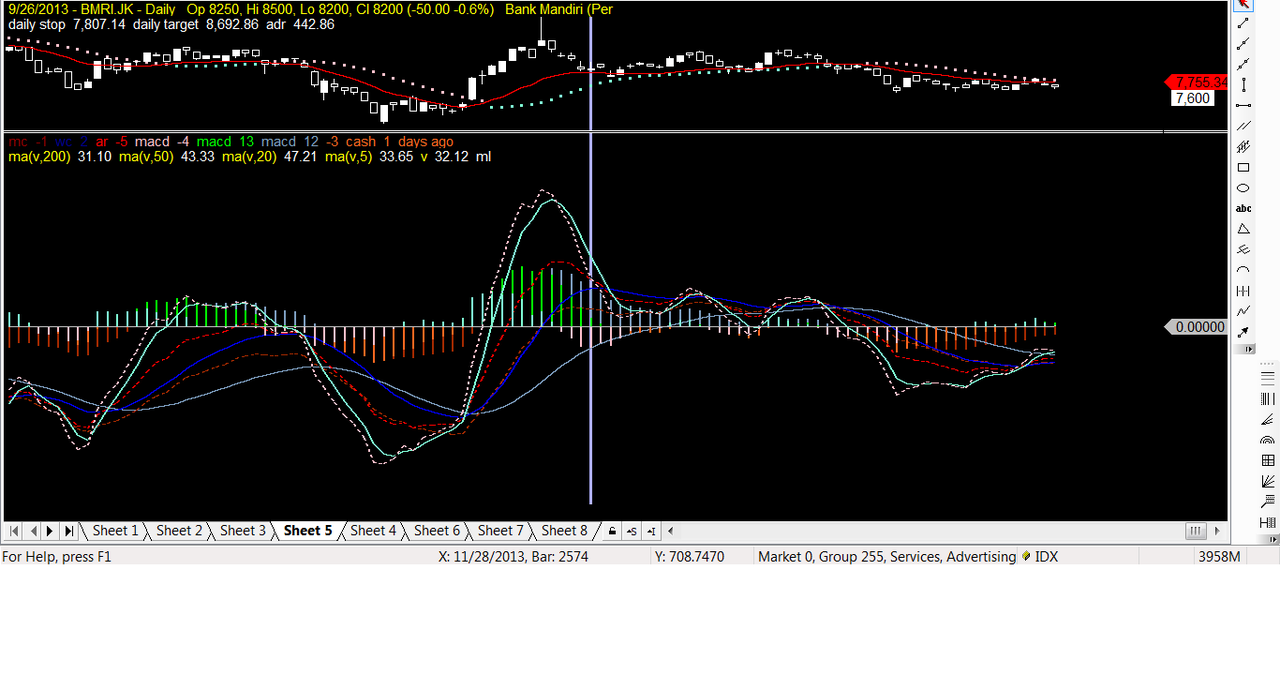The height and width of the screenshot is (675, 1280).
Task: Select the Fibonacci arc tool
Action: (x=1267, y=440)
